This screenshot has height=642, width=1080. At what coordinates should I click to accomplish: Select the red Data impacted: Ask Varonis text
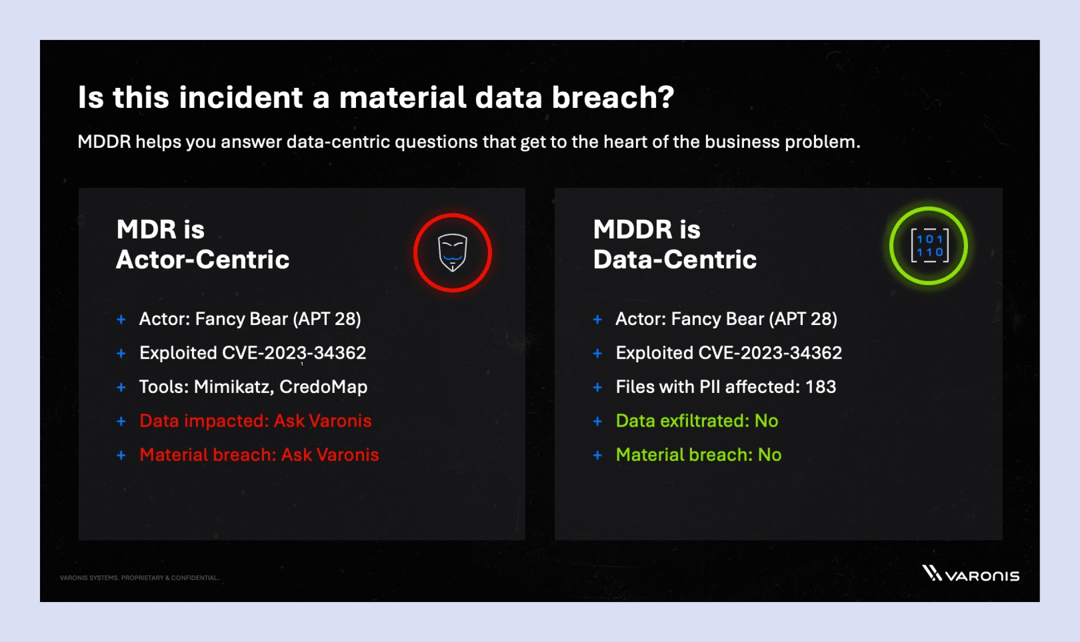click(255, 421)
